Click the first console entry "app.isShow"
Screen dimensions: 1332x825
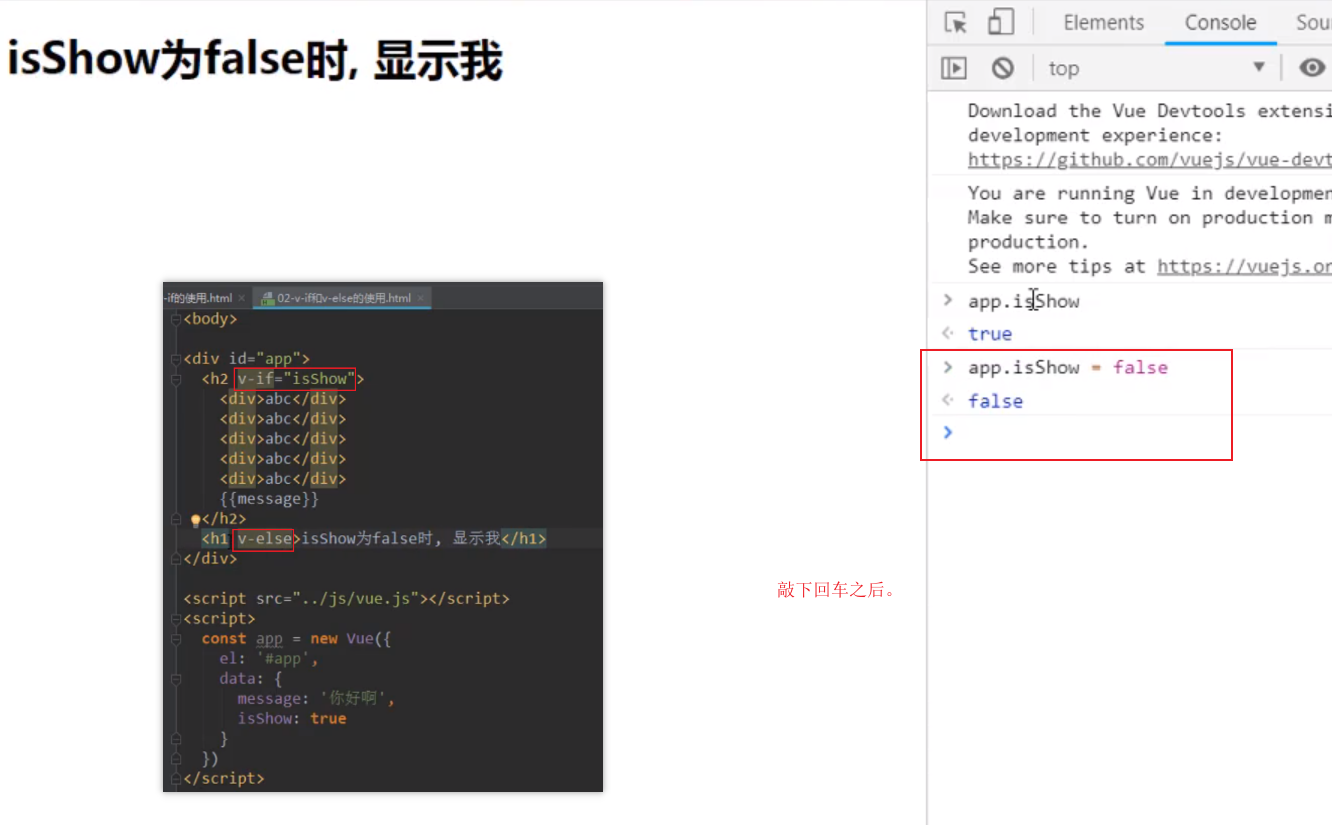tap(1024, 301)
